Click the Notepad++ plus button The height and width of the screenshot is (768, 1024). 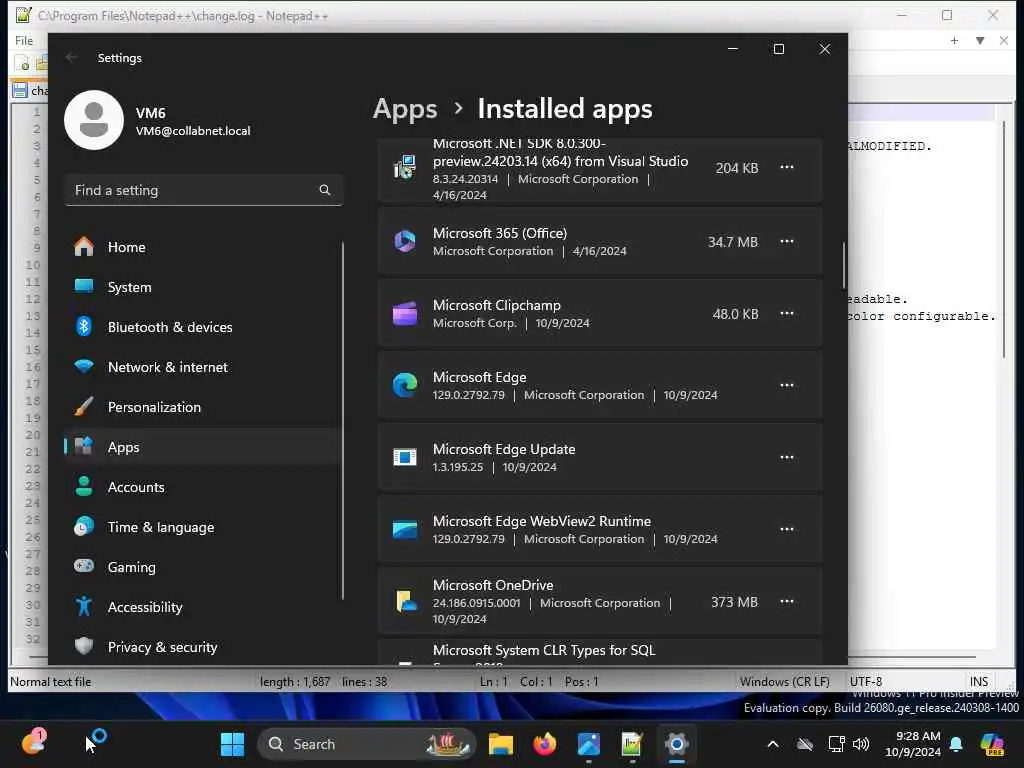(x=954, y=40)
